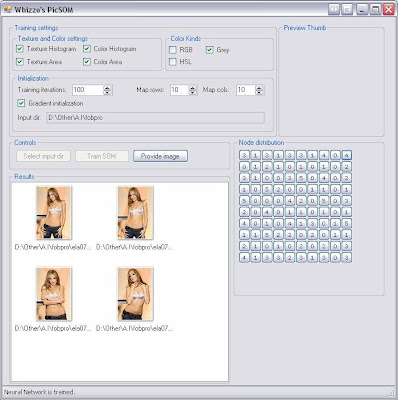
Task: Click the node 4 starting the bottom grid row
Action: point(244,257)
